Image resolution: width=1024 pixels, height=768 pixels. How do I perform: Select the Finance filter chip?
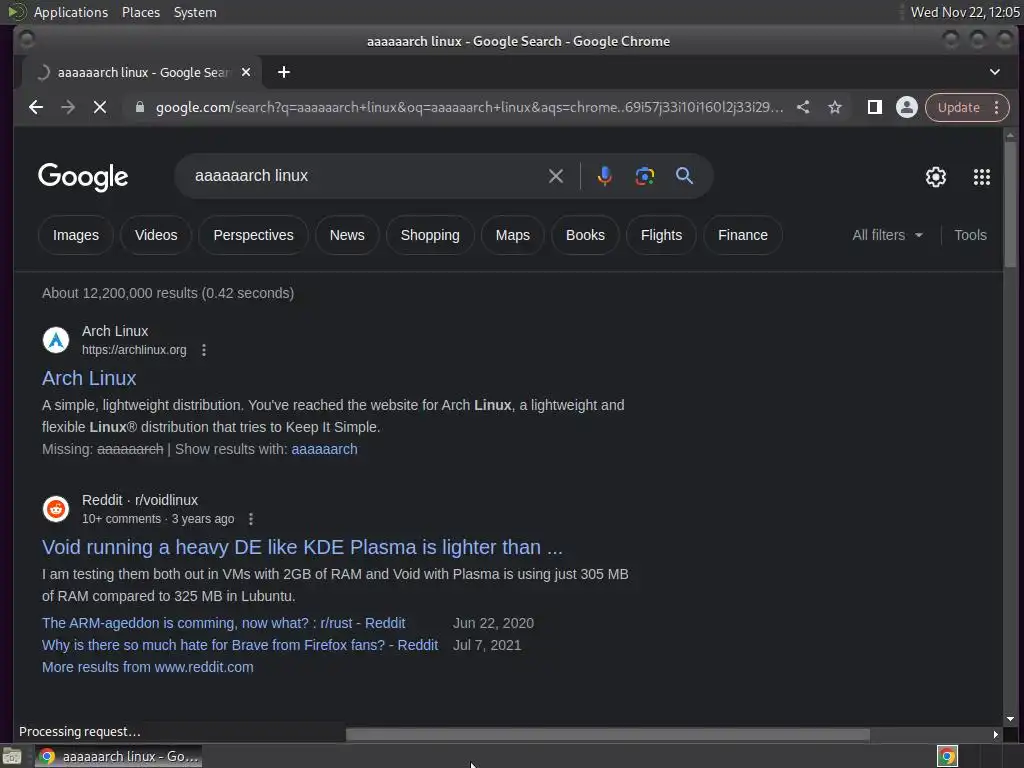(x=743, y=235)
